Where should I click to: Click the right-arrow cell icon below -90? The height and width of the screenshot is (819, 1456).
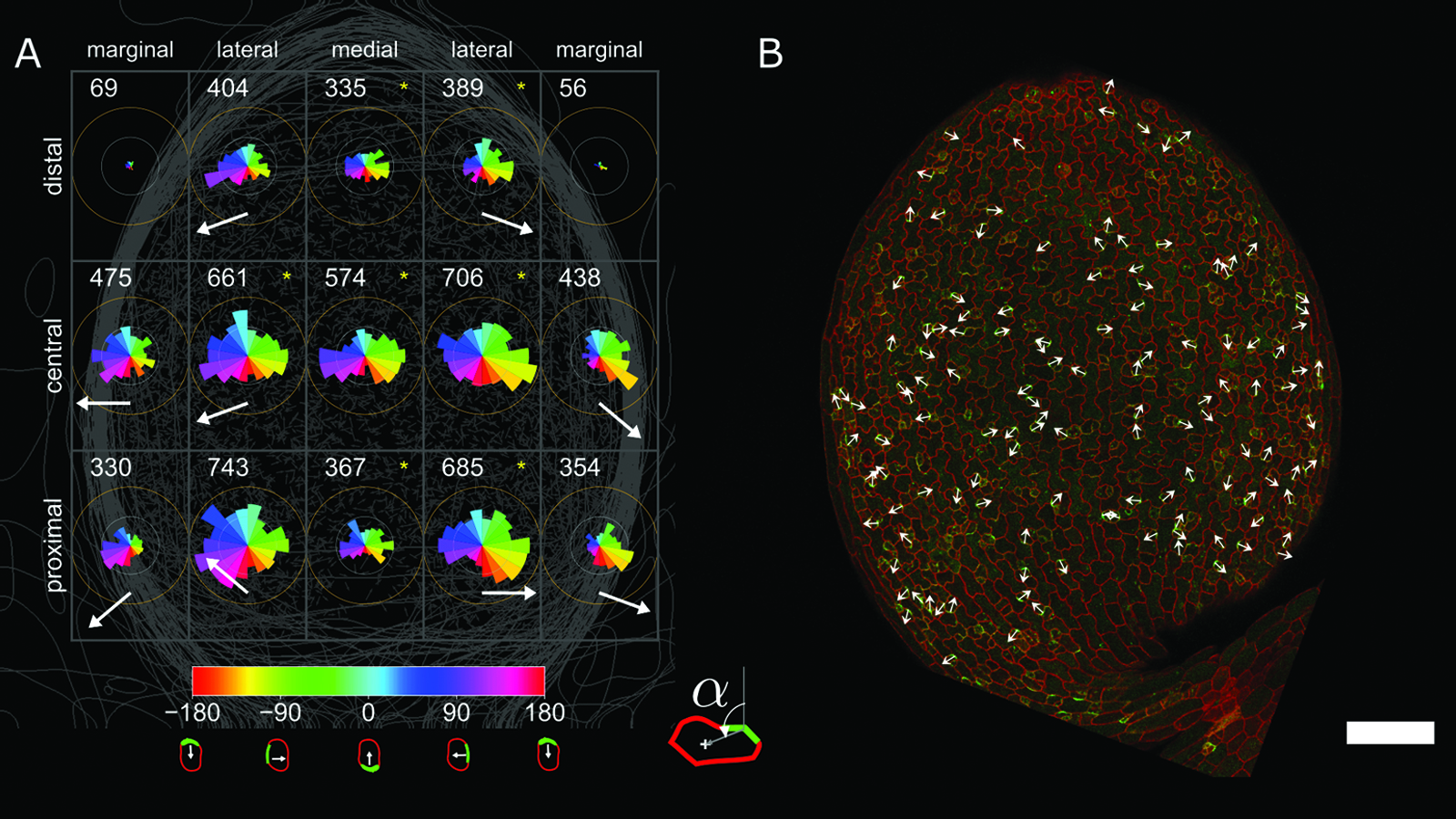pyautogui.click(x=278, y=756)
